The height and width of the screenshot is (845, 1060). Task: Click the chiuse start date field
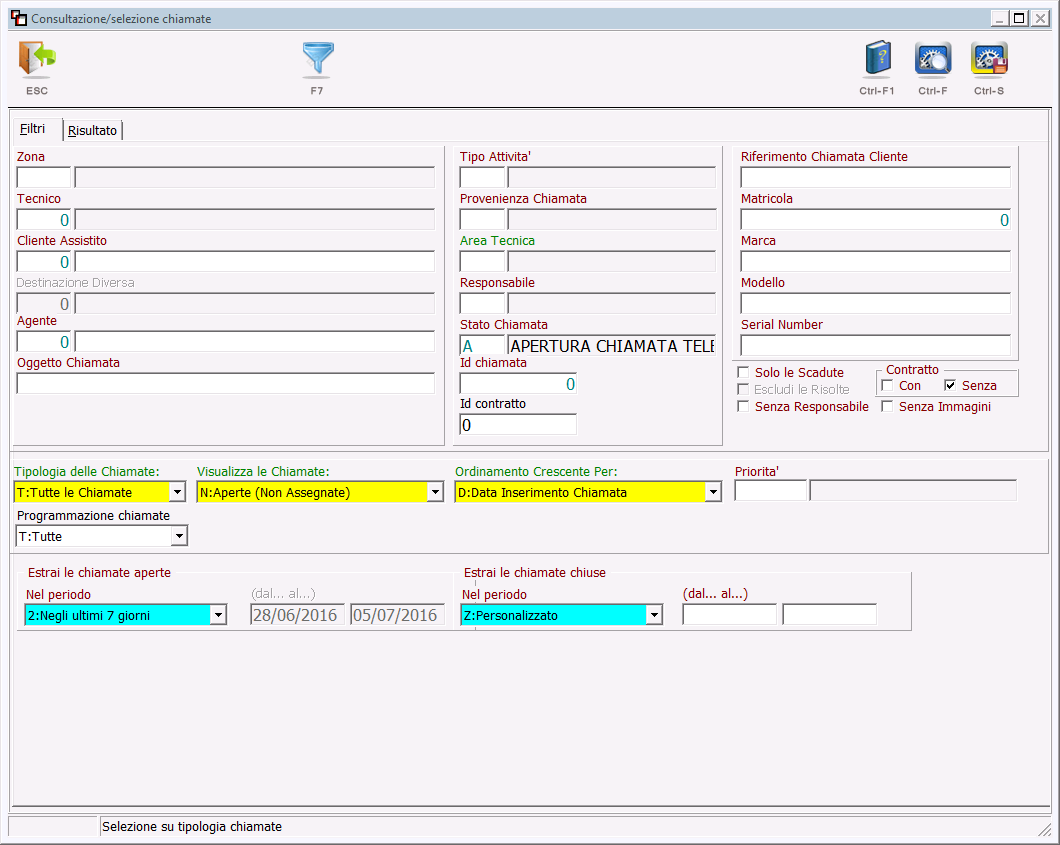click(729, 614)
